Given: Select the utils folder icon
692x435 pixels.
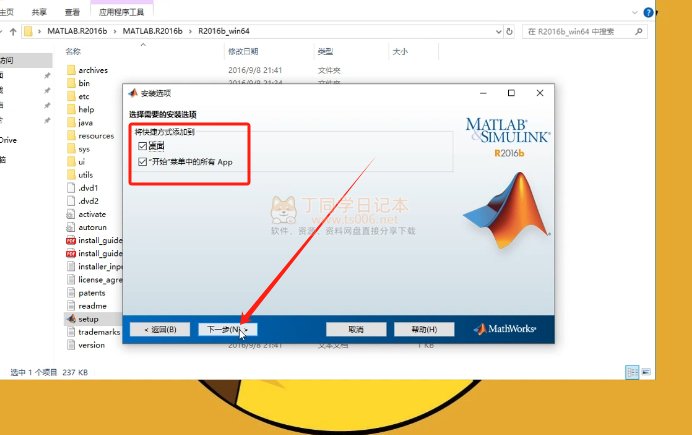Looking at the screenshot, I should (71, 175).
